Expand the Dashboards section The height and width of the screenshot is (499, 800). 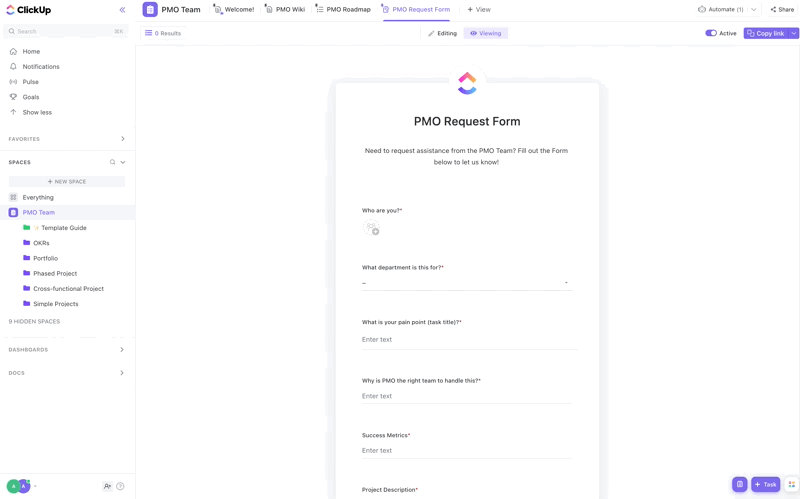122,350
